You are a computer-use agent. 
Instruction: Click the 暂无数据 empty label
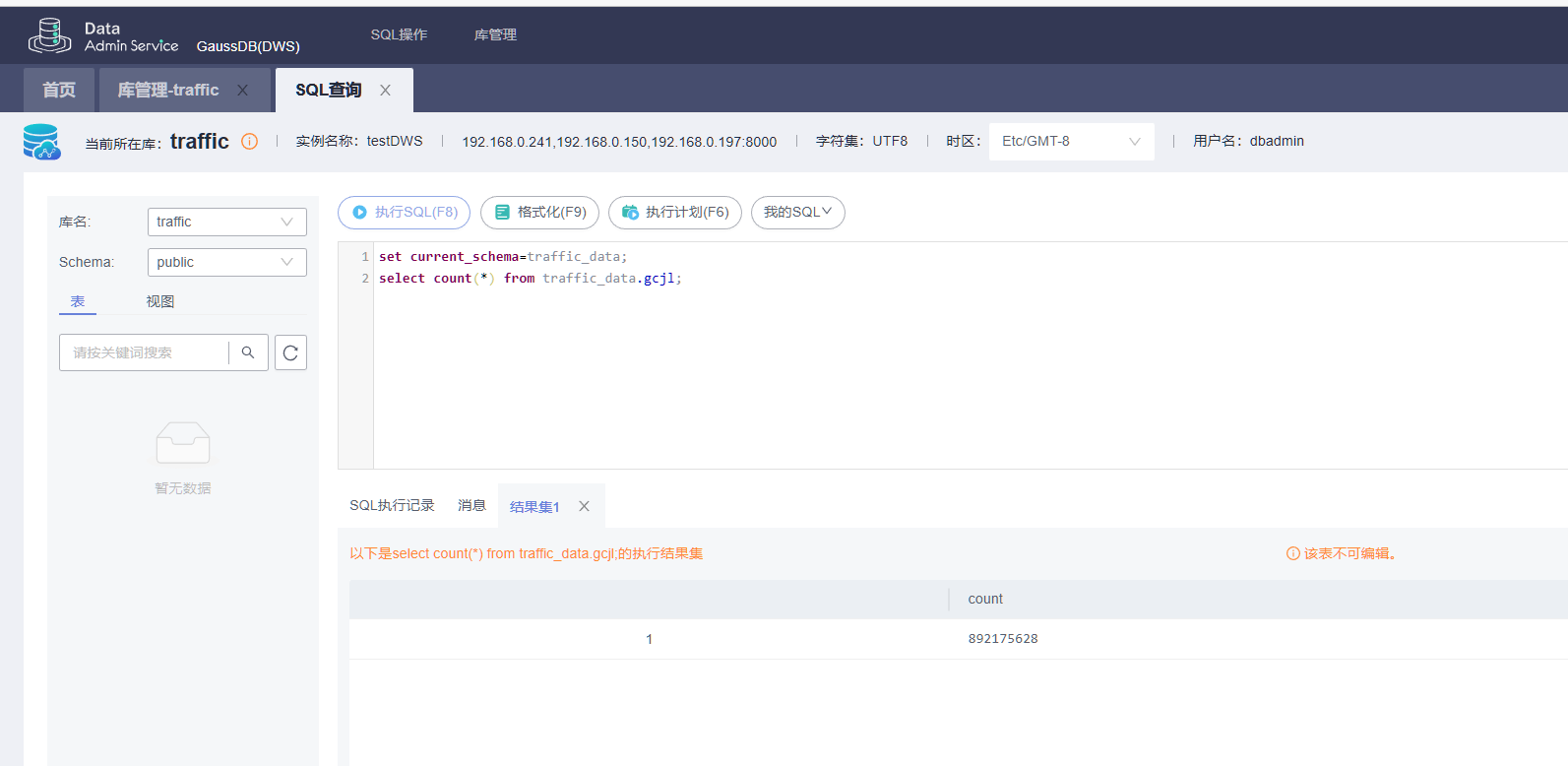coord(183,488)
